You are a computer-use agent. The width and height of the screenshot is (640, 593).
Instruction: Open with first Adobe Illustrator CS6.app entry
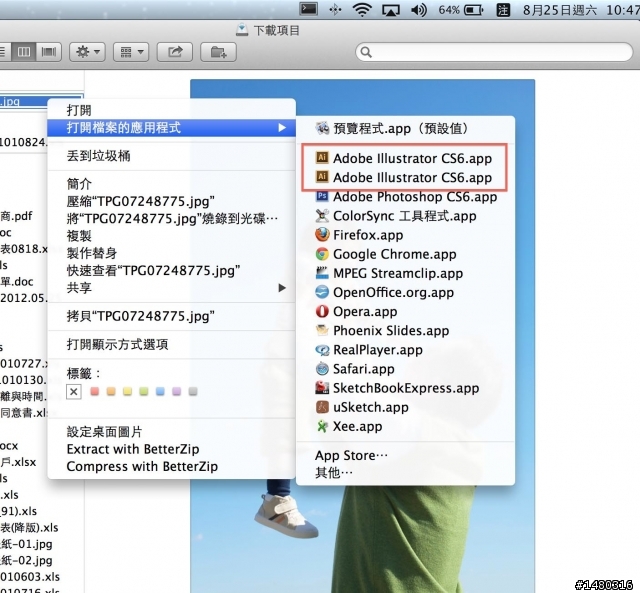(x=405, y=158)
